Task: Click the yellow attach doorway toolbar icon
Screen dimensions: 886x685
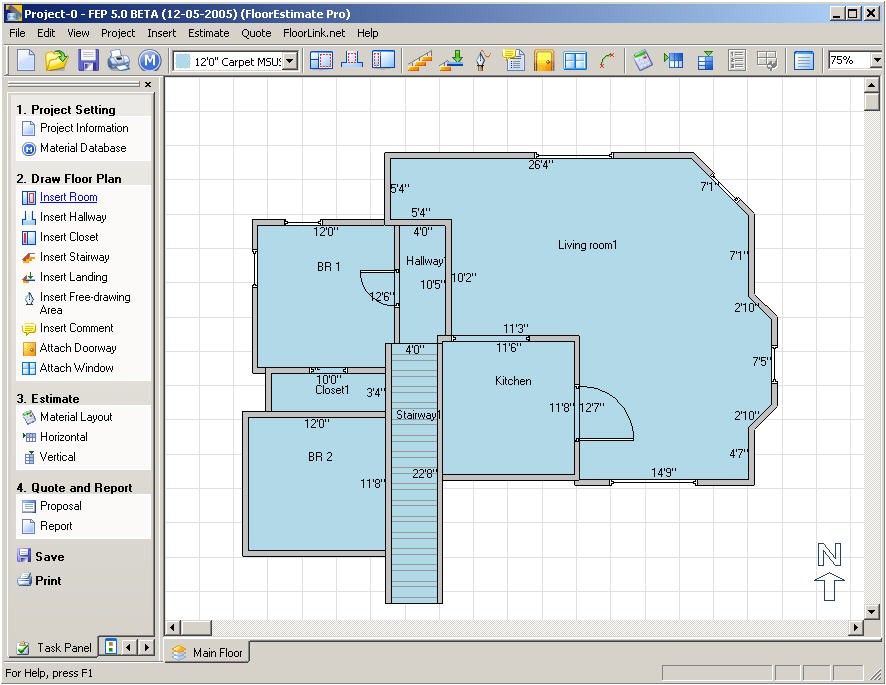Action: pos(543,60)
